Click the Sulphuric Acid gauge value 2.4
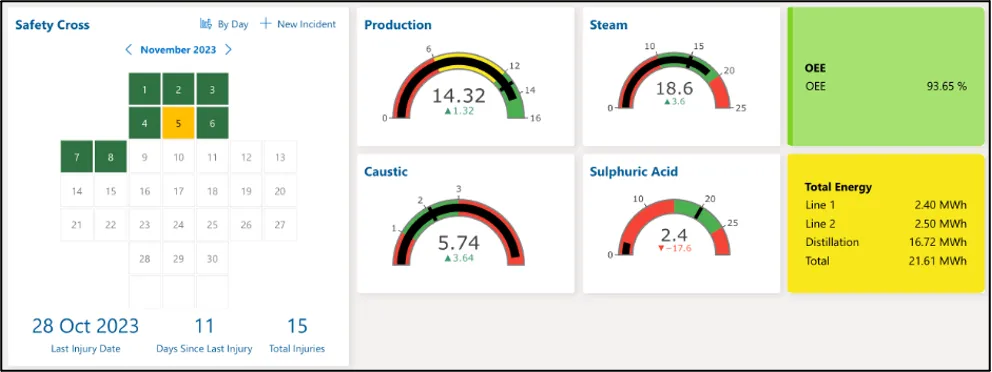Viewport: 992px width, 372px height. 674,235
